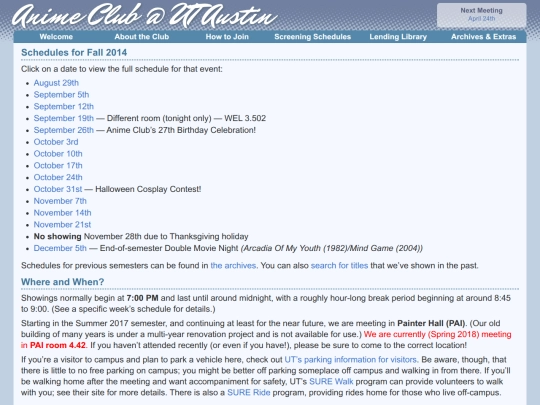Click the 'Where and When?' heading
The height and width of the screenshot is (405, 540).
[62, 282]
